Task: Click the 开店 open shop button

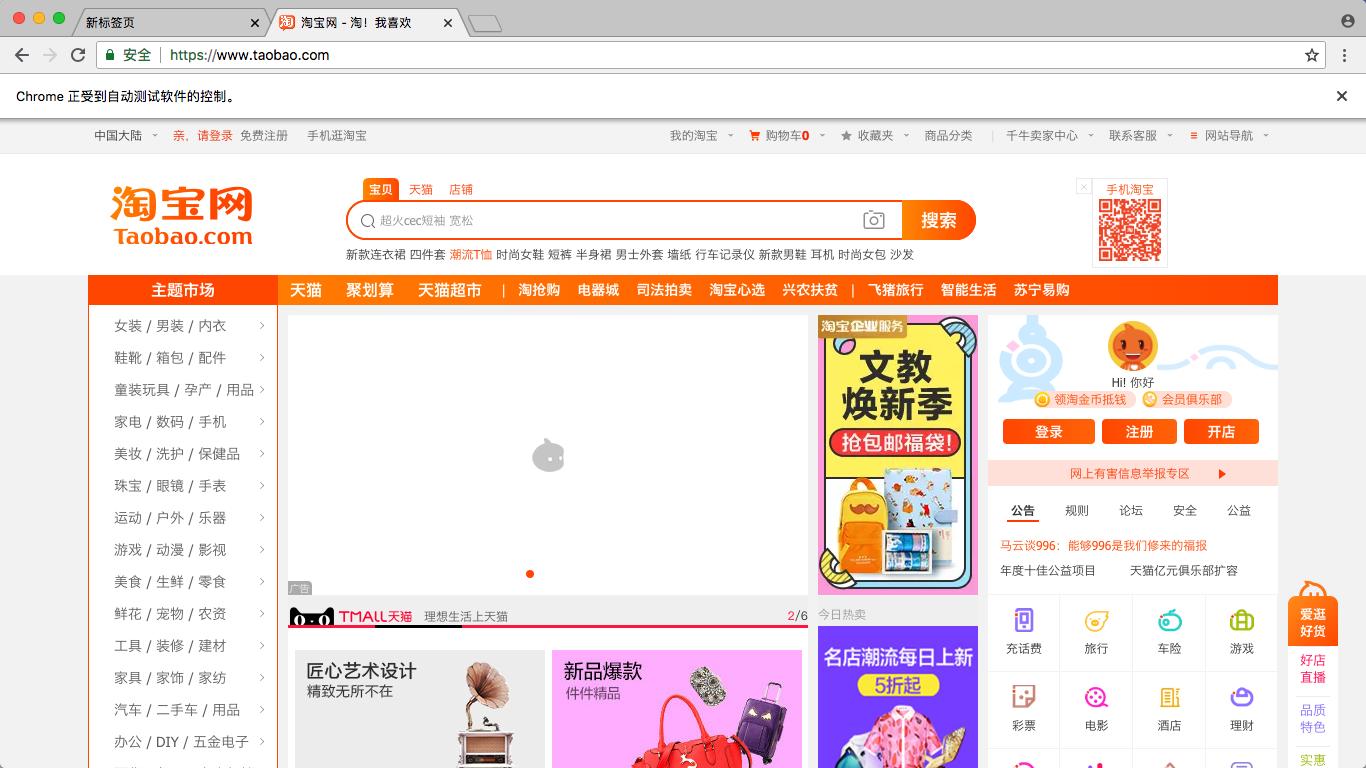Action: [1221, 432]
